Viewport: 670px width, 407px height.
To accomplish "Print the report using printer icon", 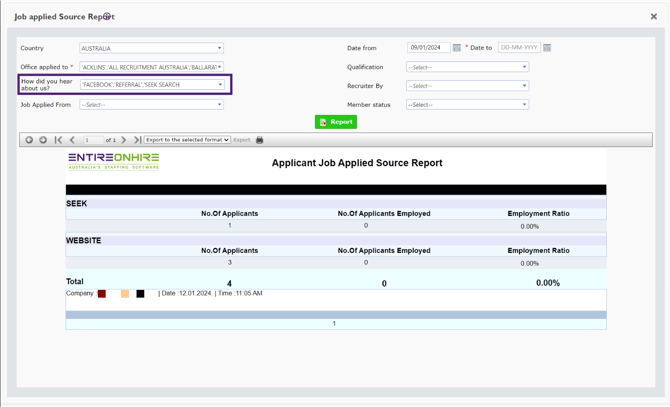I will (x=259, y=140).
